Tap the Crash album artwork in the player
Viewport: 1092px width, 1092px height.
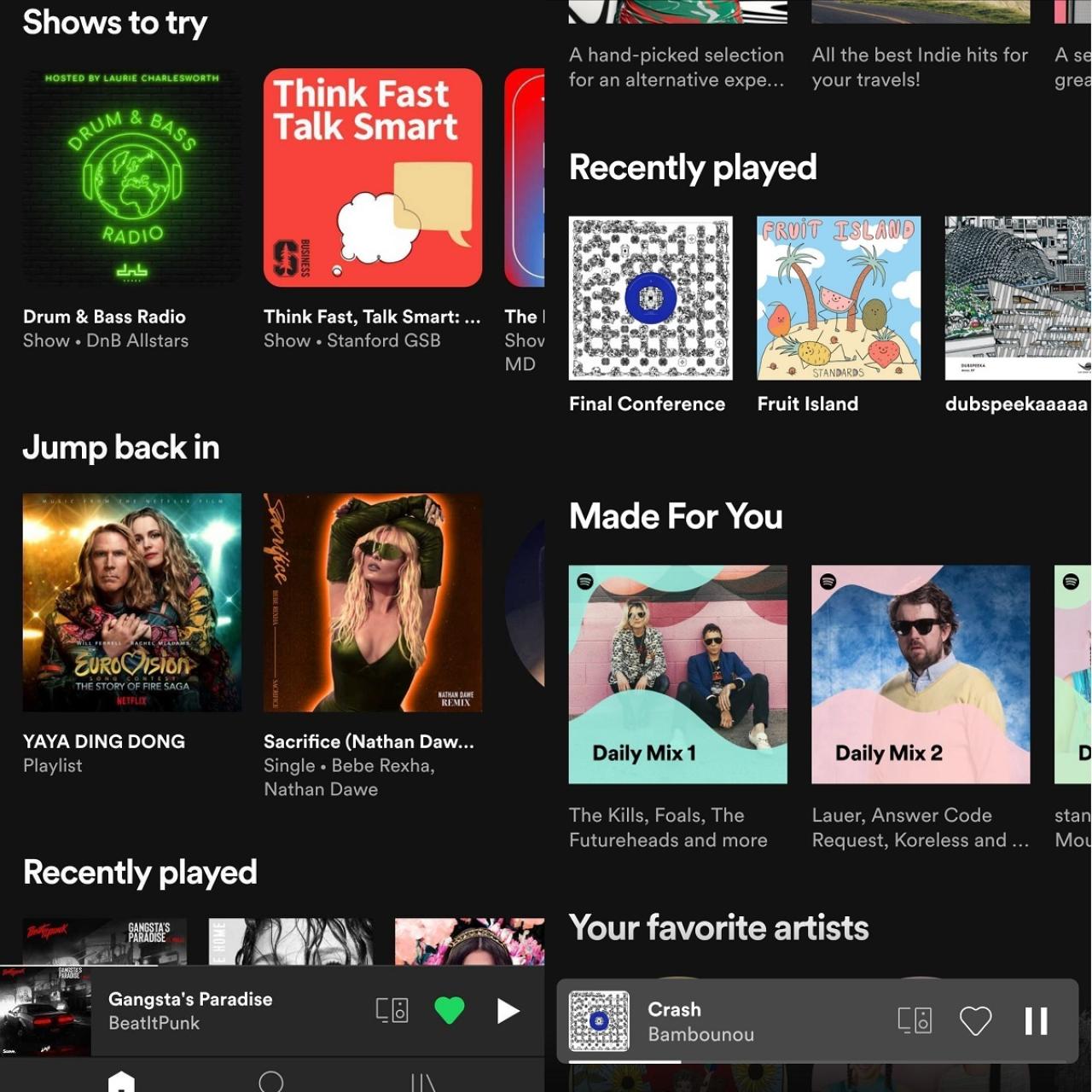pos(597,1020)
